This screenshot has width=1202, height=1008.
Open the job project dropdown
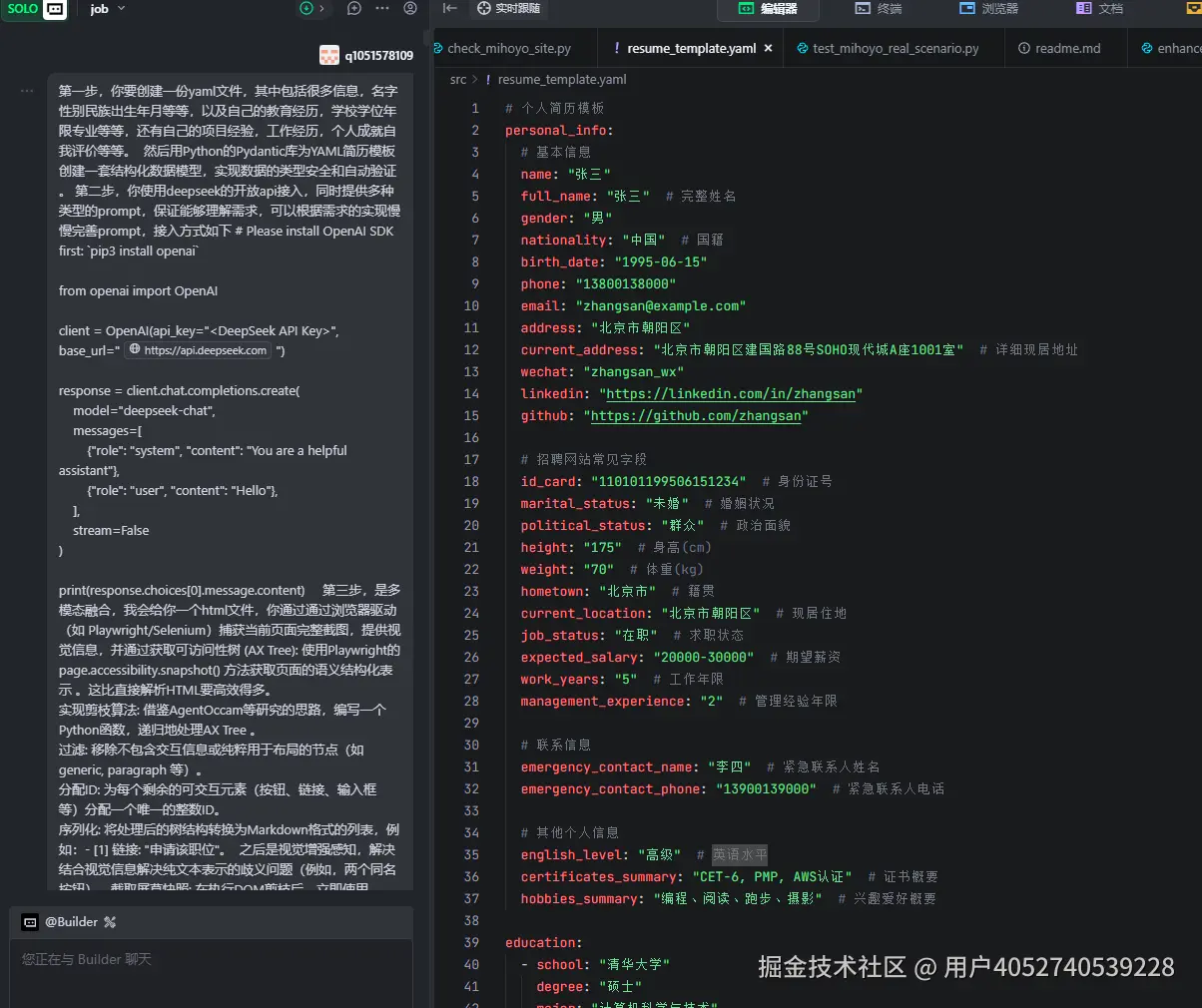108,9
